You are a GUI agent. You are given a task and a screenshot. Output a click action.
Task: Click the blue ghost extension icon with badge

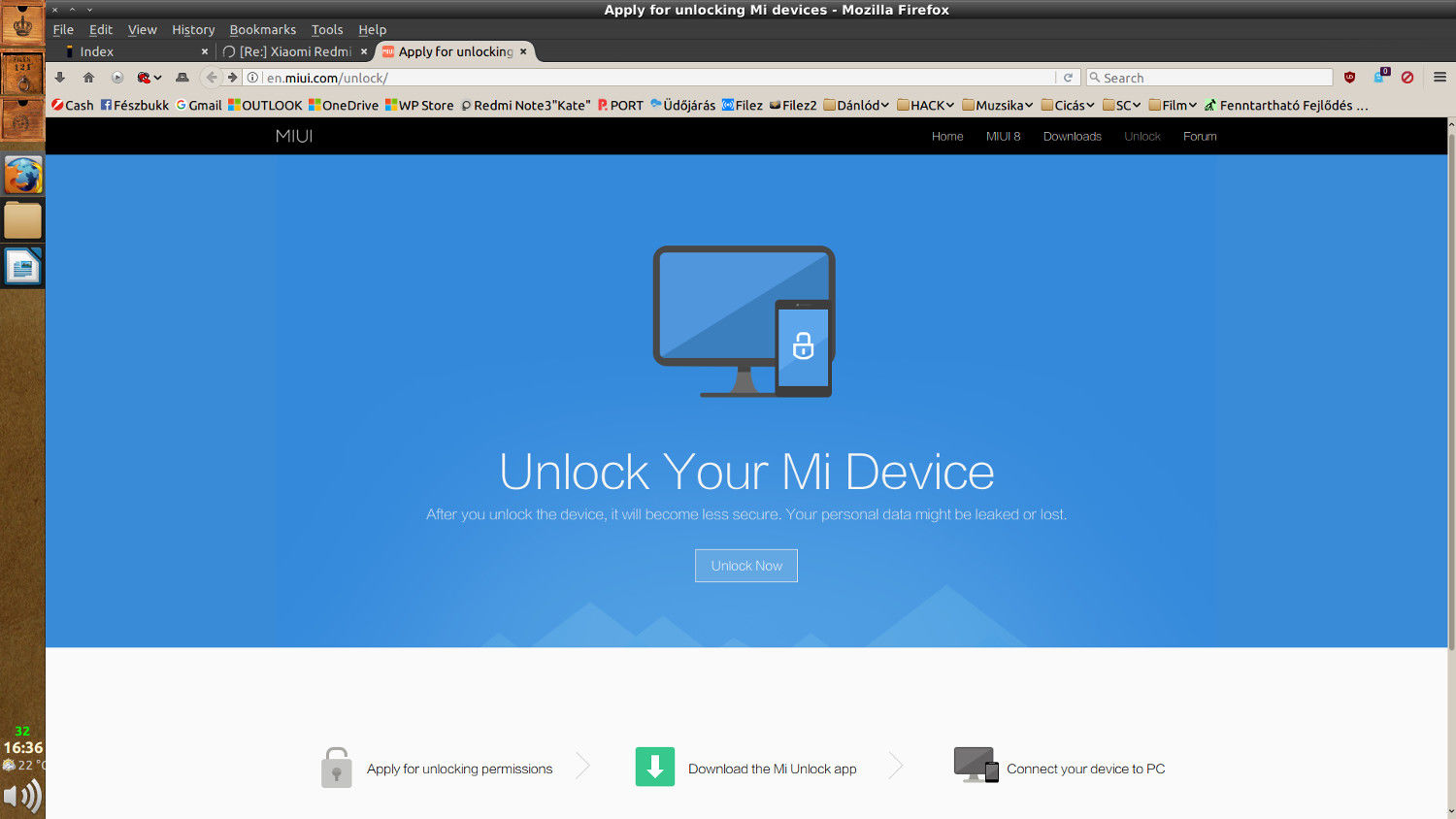tap(1380, 77)
